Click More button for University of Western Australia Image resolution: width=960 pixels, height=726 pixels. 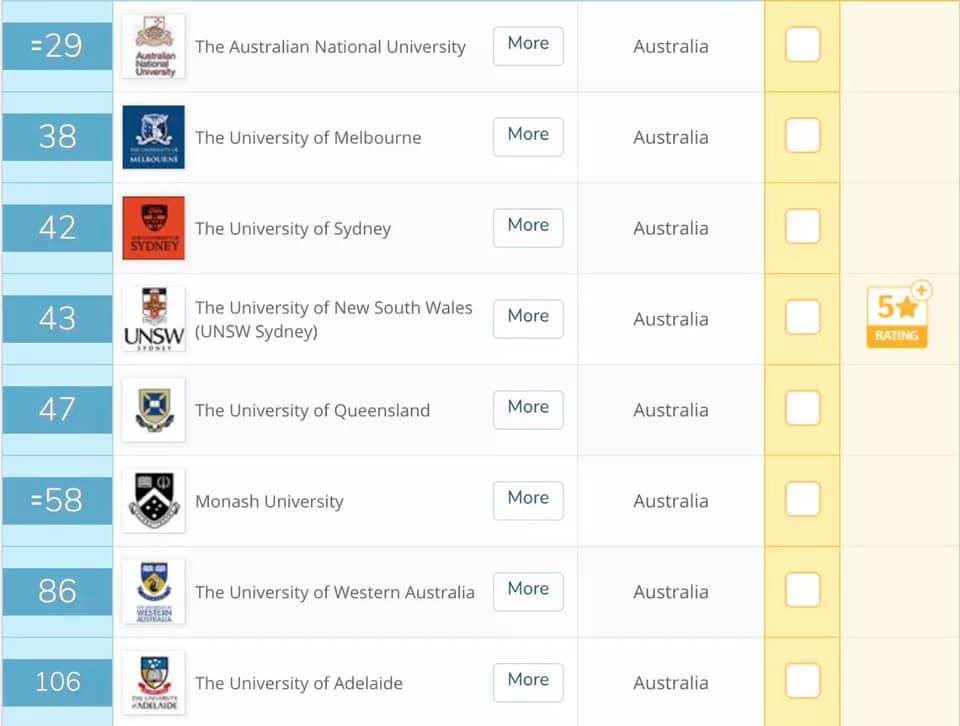(x=528, y=591)
